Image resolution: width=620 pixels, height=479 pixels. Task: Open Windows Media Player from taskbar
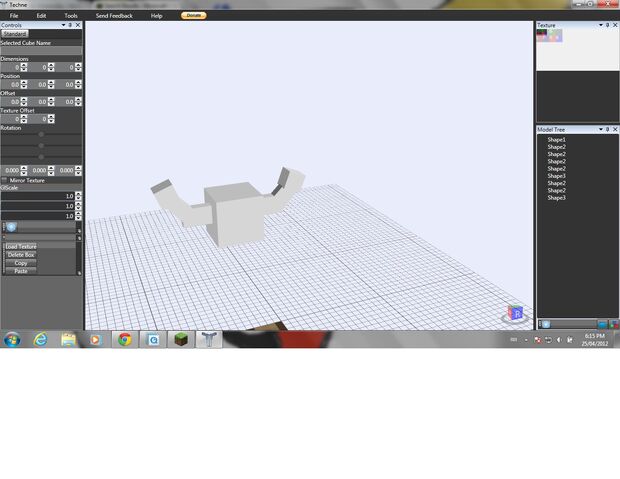(95, 340)
